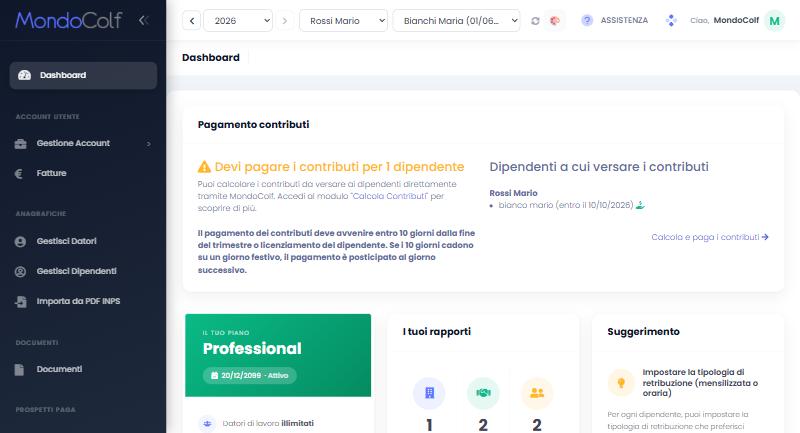Viewport: 800px width, 433px height.
Task: Click the red brain icon in top bar
Action: point(555,21)
